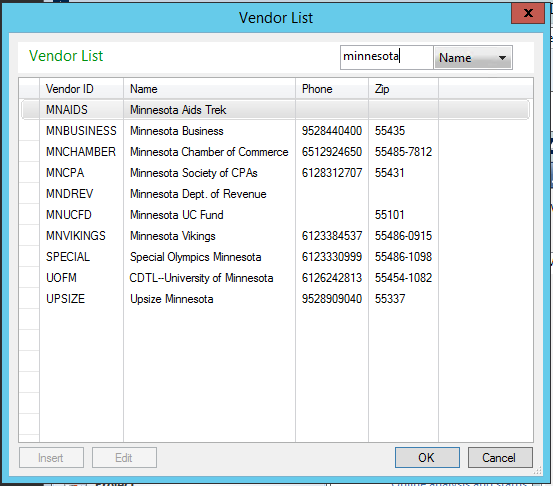Click phone number 9528440400

332,131
